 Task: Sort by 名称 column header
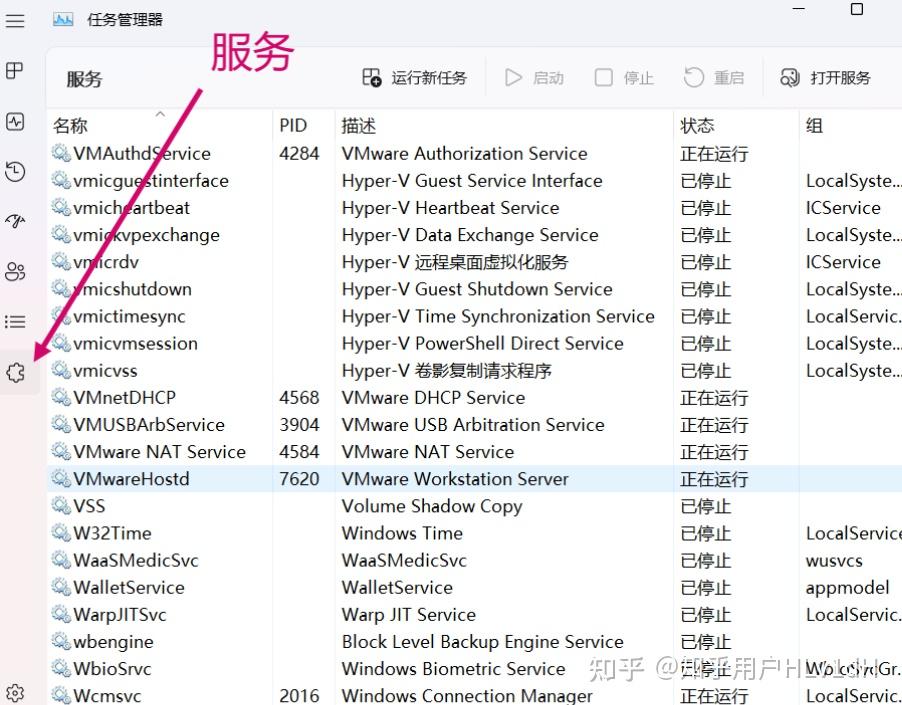coord(70,125)
